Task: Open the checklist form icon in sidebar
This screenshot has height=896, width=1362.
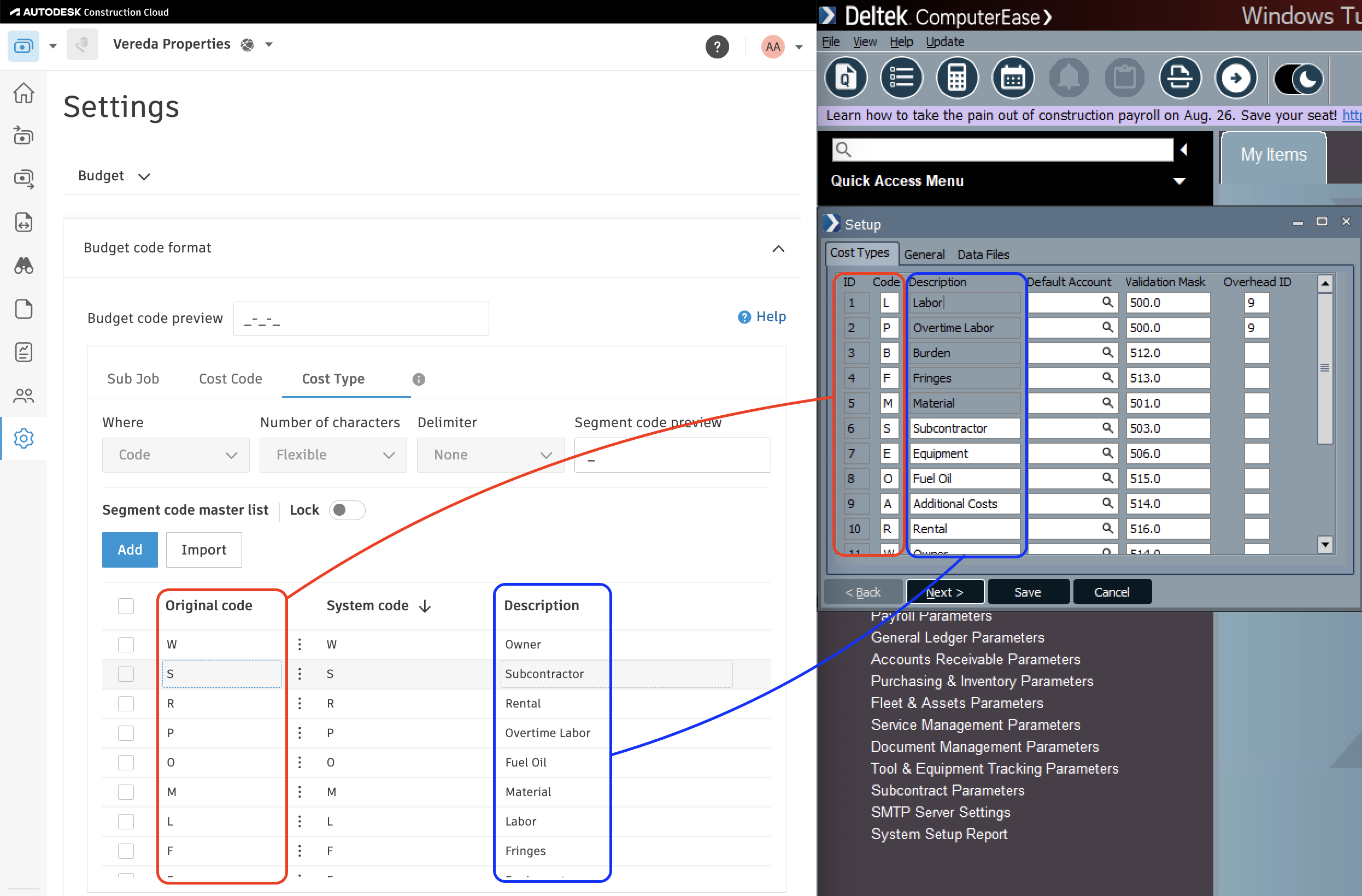Action: pos(24,352)
